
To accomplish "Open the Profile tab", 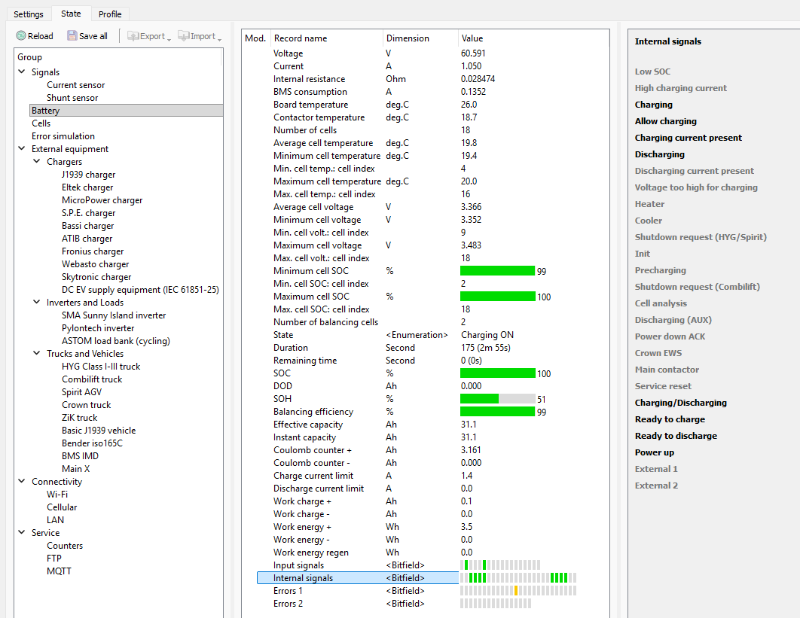I will point(110,14).
